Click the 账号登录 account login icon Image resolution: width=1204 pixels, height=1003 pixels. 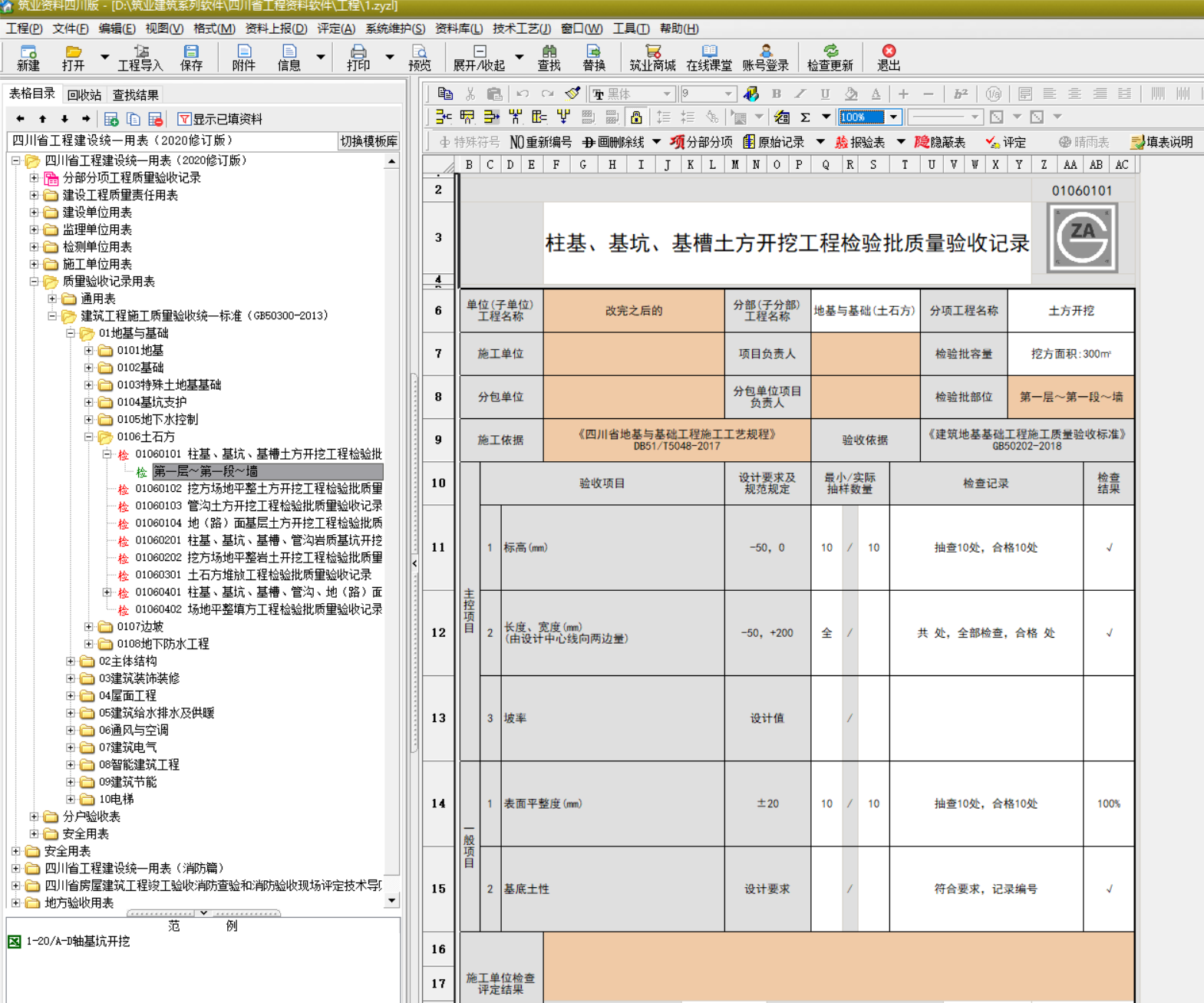(x=766, y=58)
